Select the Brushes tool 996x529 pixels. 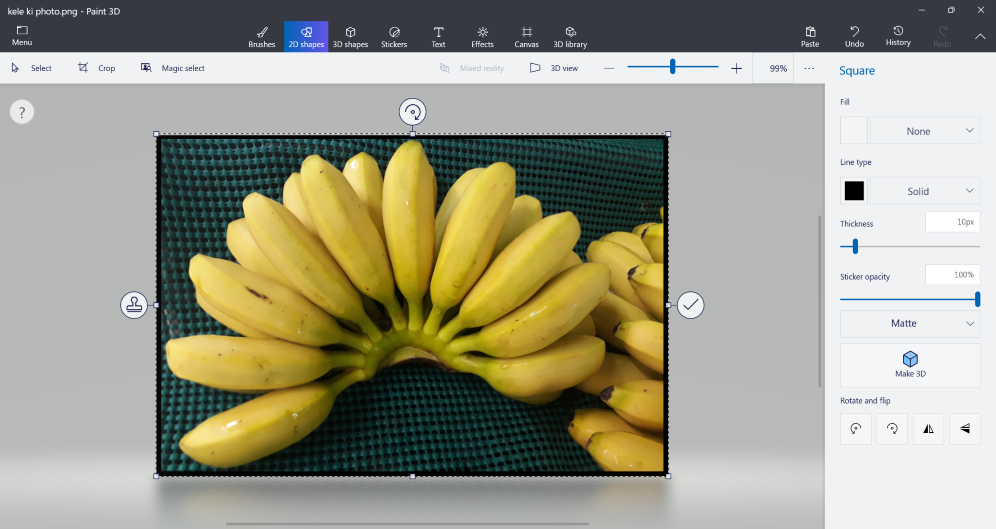pos(262,37)
